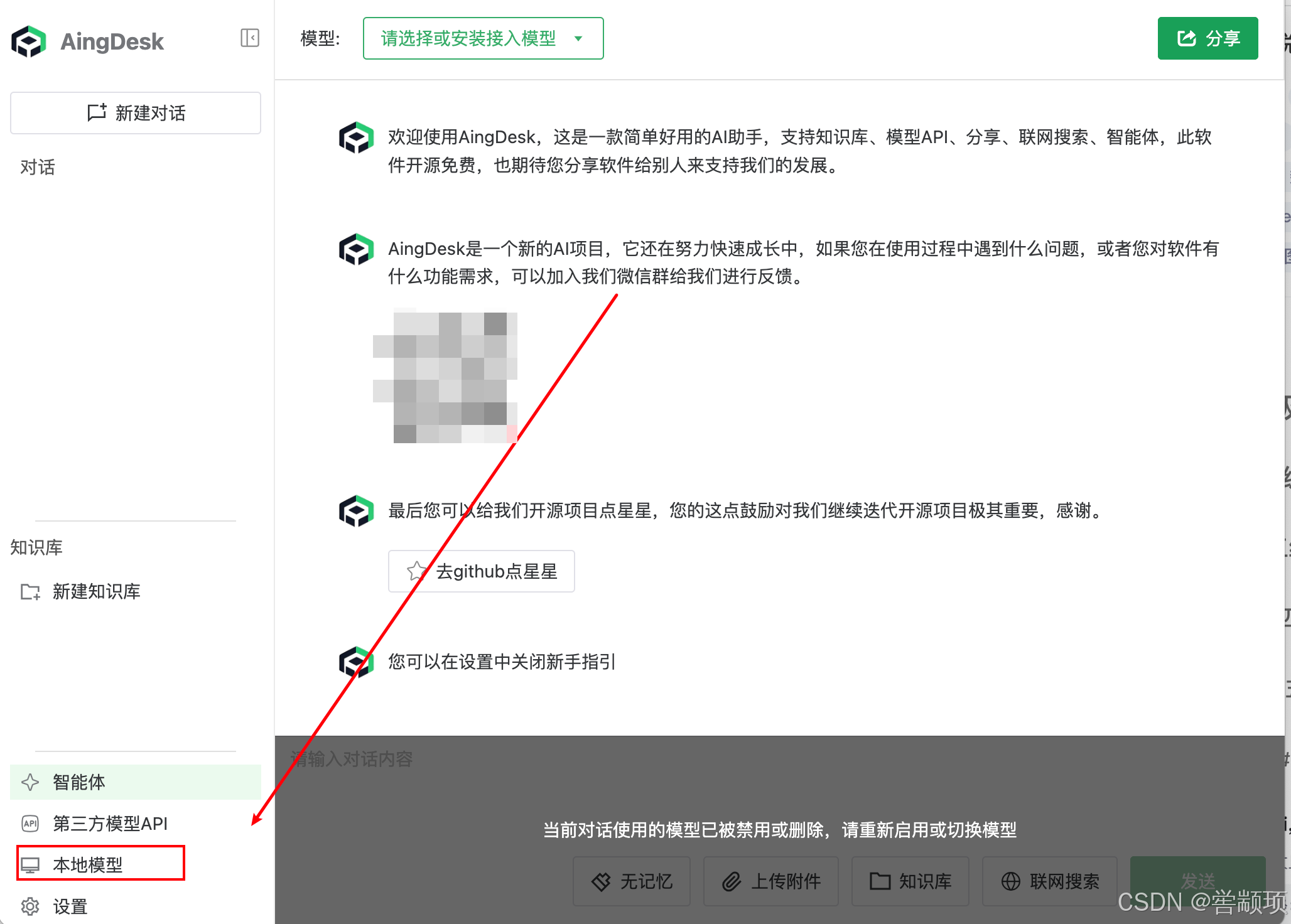Collapse the sidebar with the panel icon
1291x924 pixels.
[x=250, y=38]
